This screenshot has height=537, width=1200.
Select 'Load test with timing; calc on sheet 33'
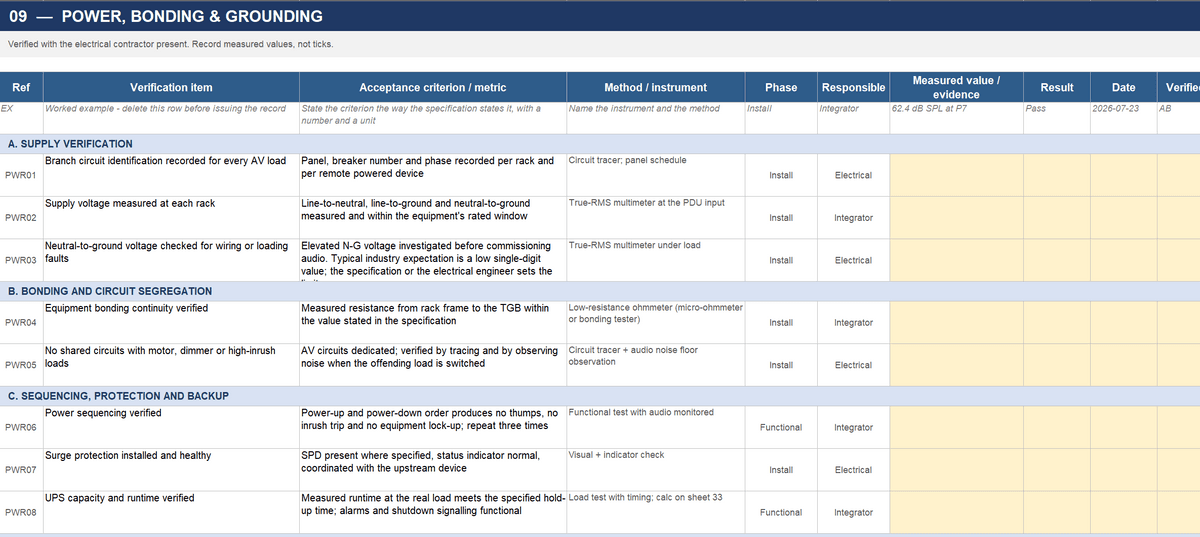pyautogui.click(x=655, y=512)
